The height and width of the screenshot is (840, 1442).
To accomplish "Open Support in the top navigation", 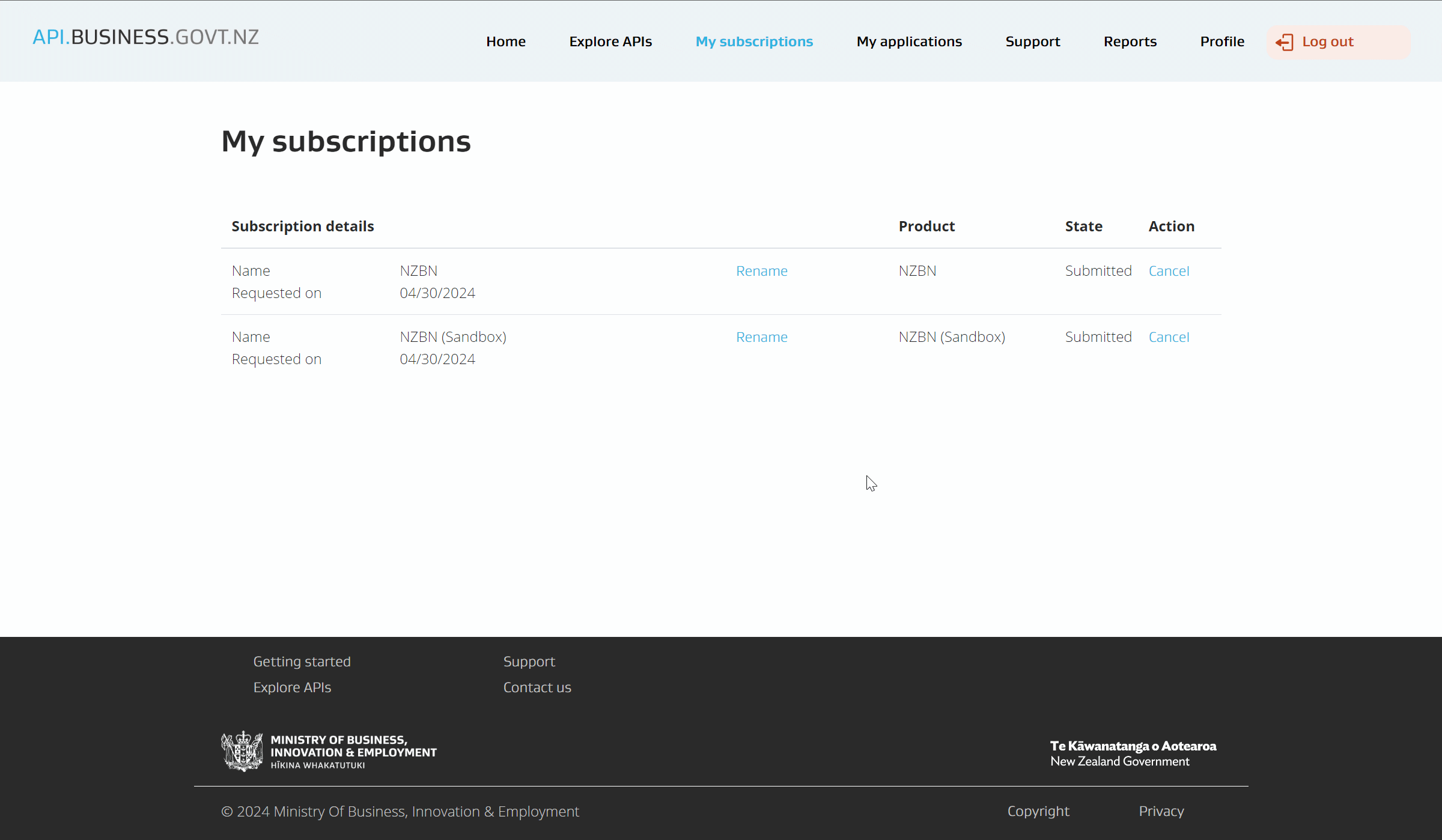I will 1033,41.
